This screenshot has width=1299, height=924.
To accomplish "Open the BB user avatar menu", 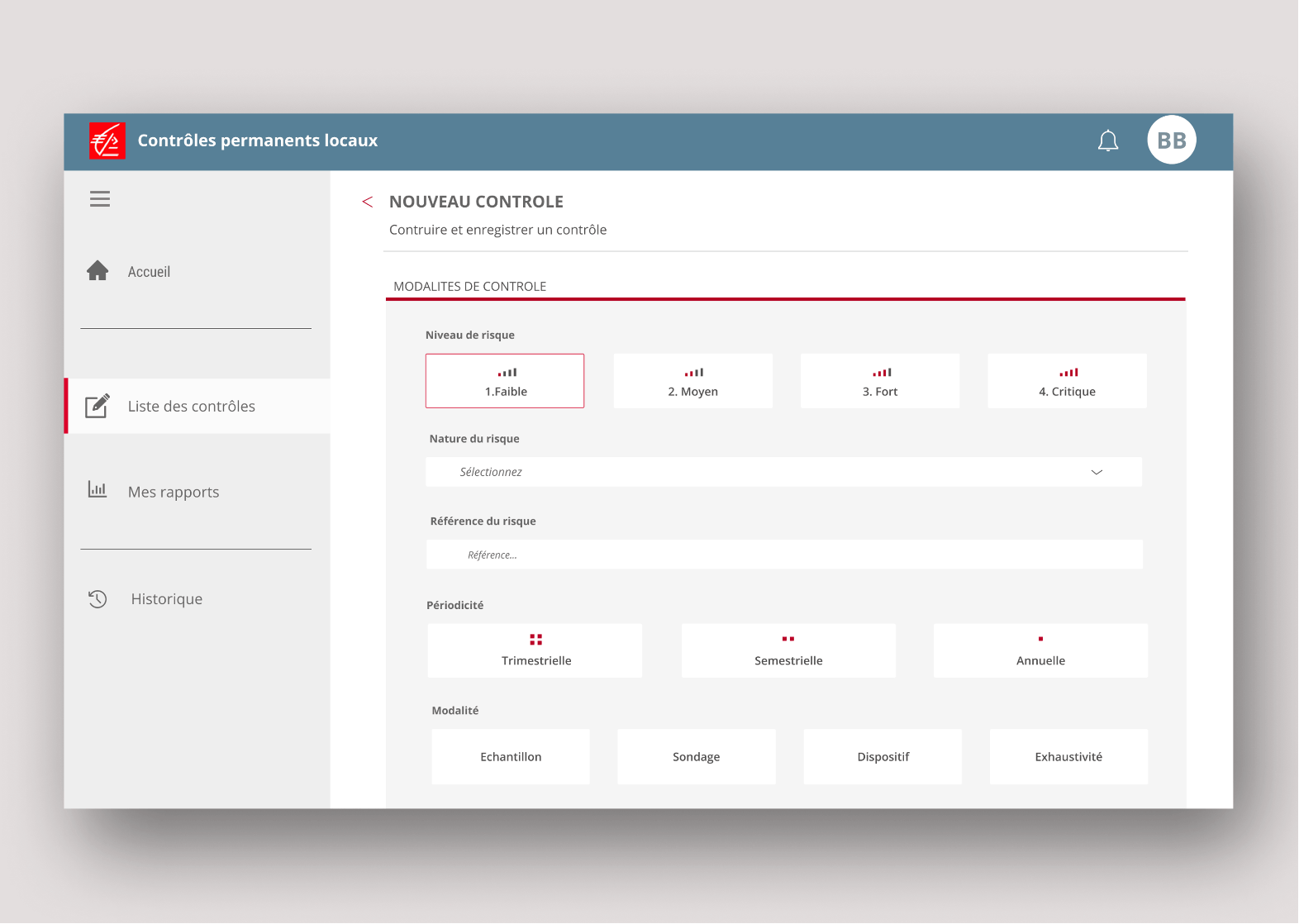I will click(x=1171, y=141).
